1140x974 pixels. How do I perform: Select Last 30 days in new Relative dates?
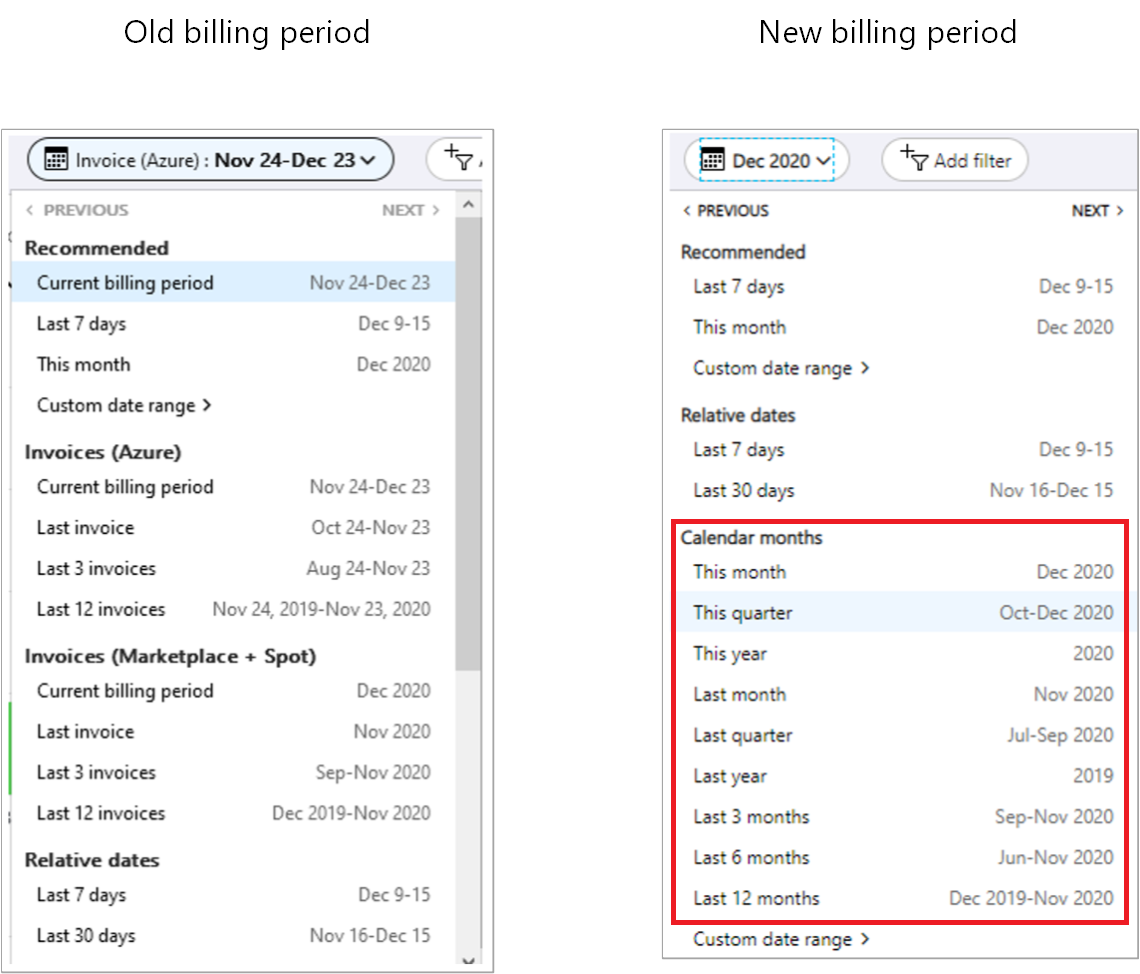(x=902, y=491)
